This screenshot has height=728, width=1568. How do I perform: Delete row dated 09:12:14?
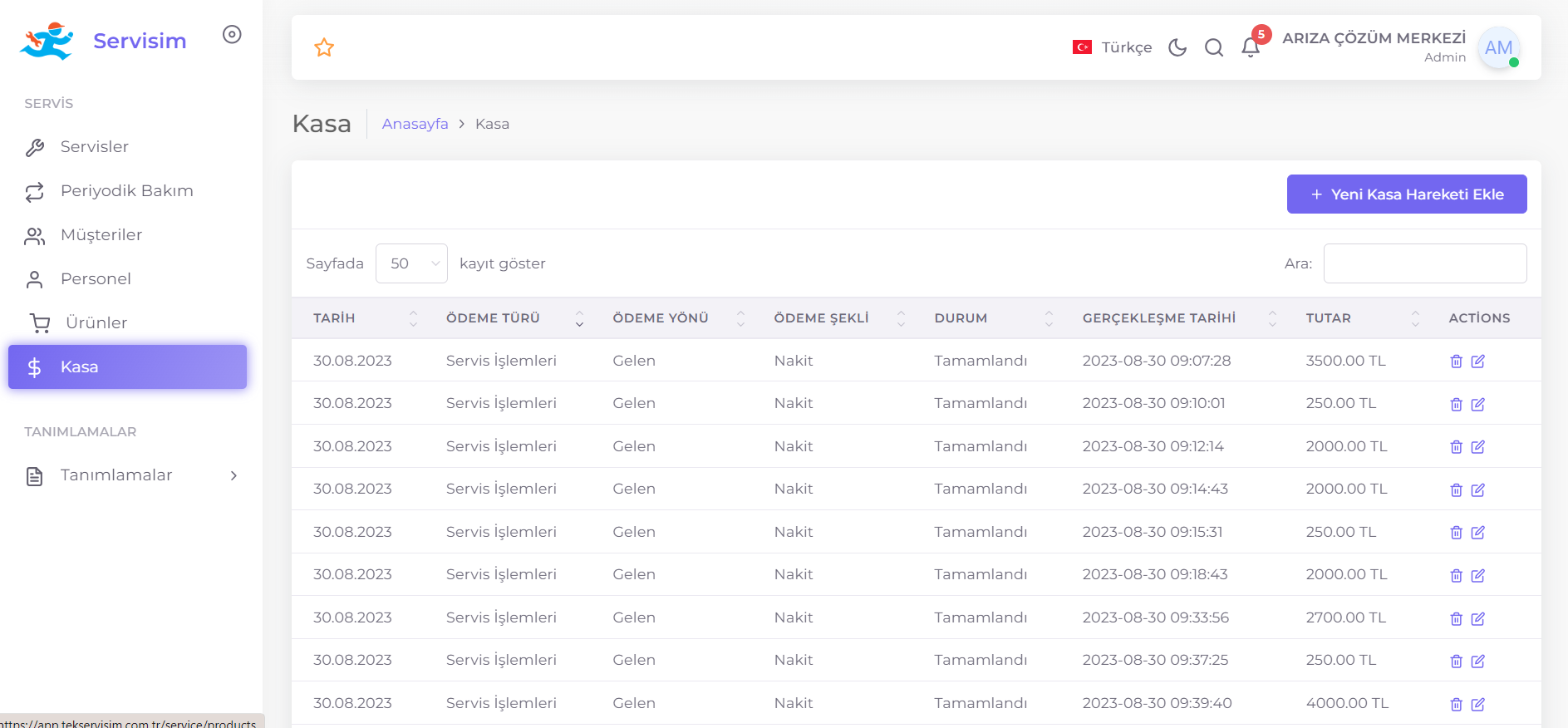pyautogui.click(x=1456, y=447)
